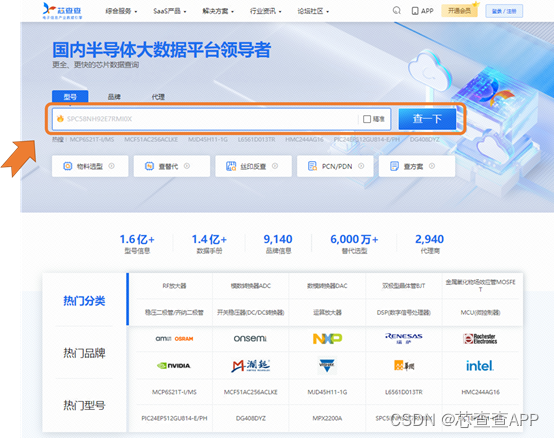Select the 热门分类 side tab
This screenshot has height=438, width=554.
(x=84, y=301)
